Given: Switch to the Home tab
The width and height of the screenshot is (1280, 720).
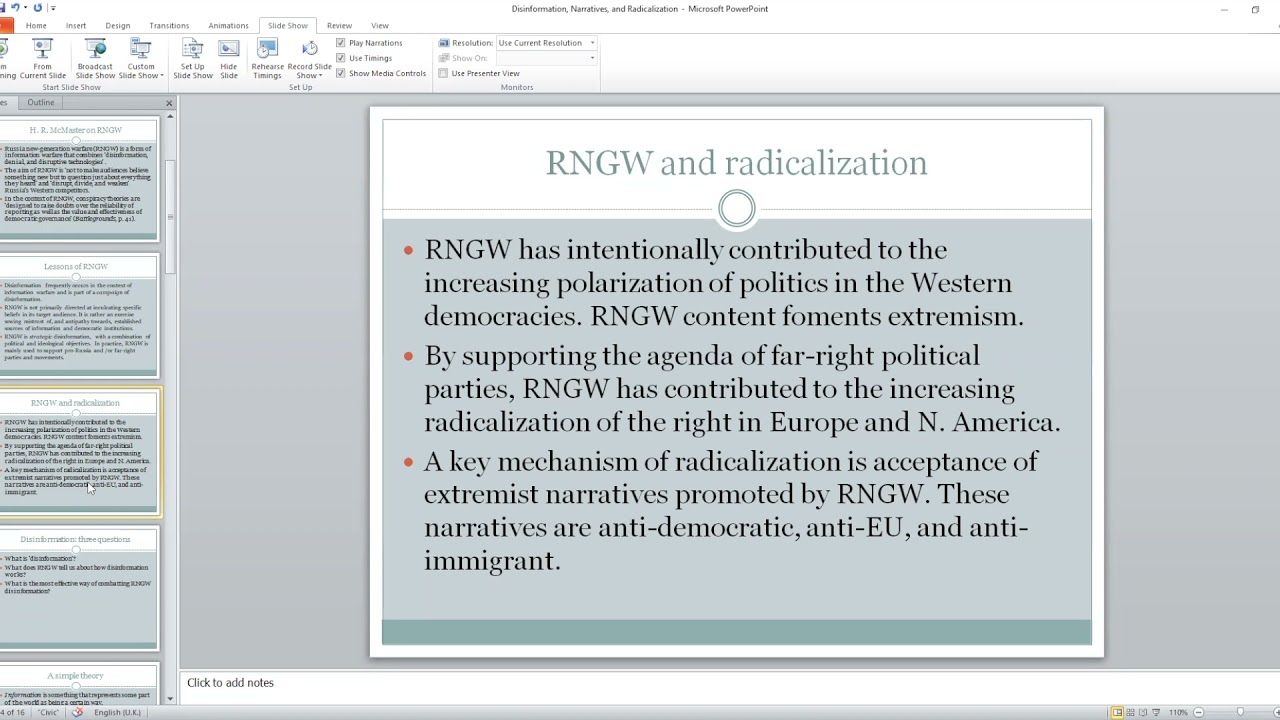Looking at the screenshot, I should click(x=36, y=25).
